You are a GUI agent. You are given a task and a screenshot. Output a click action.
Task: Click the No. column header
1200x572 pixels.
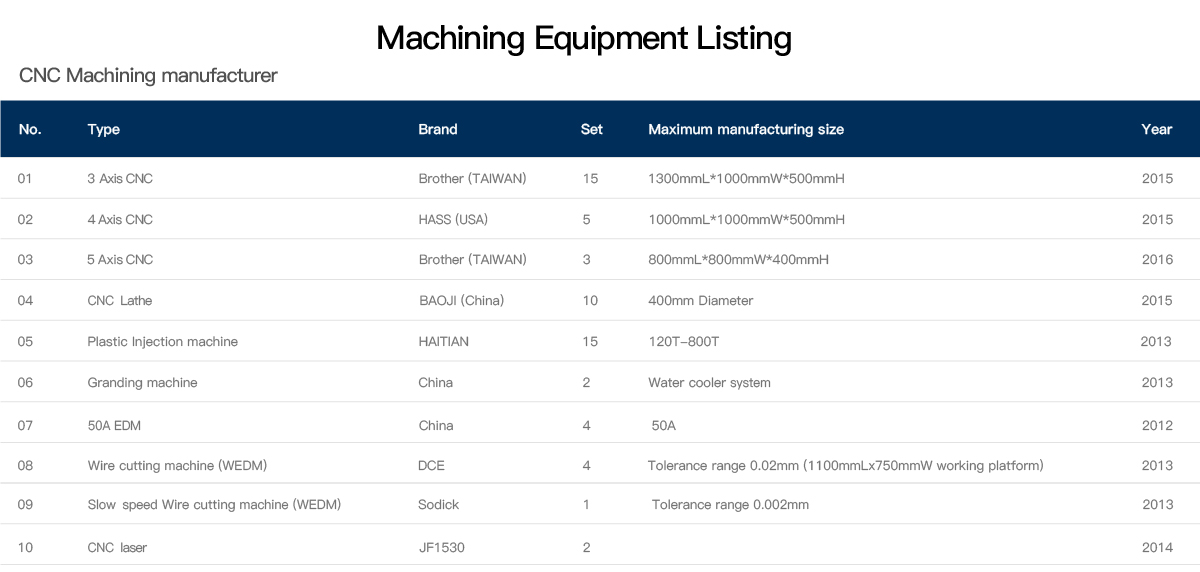[x=30, y=129]
